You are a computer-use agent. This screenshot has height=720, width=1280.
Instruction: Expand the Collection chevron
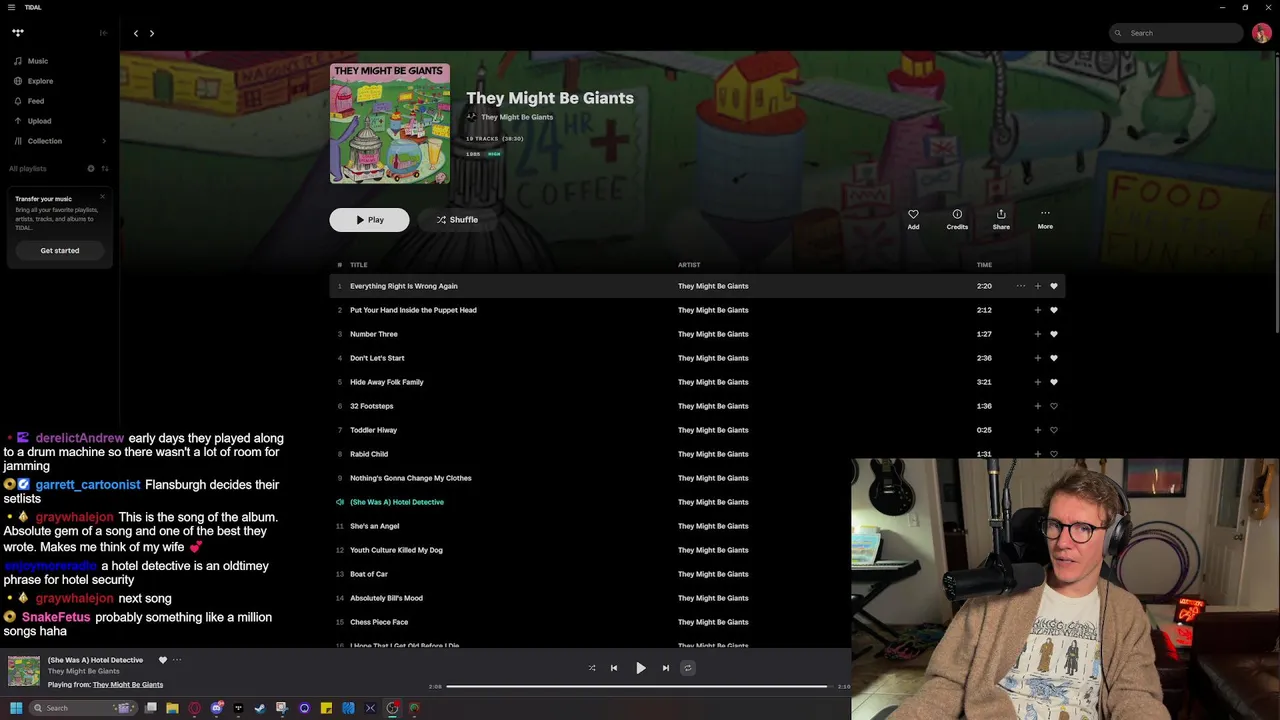(104, 141)
